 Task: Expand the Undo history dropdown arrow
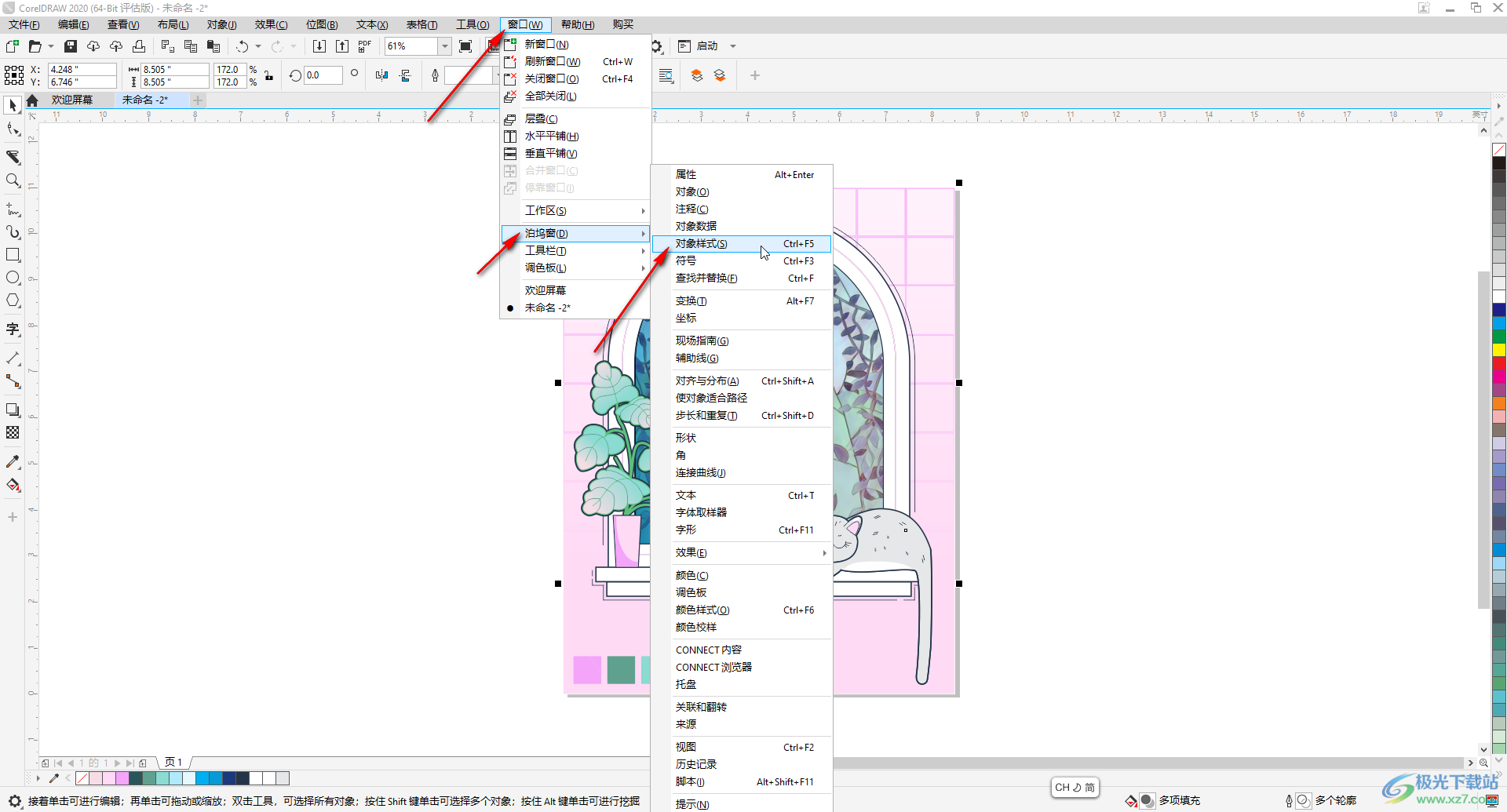coord(258,46)
